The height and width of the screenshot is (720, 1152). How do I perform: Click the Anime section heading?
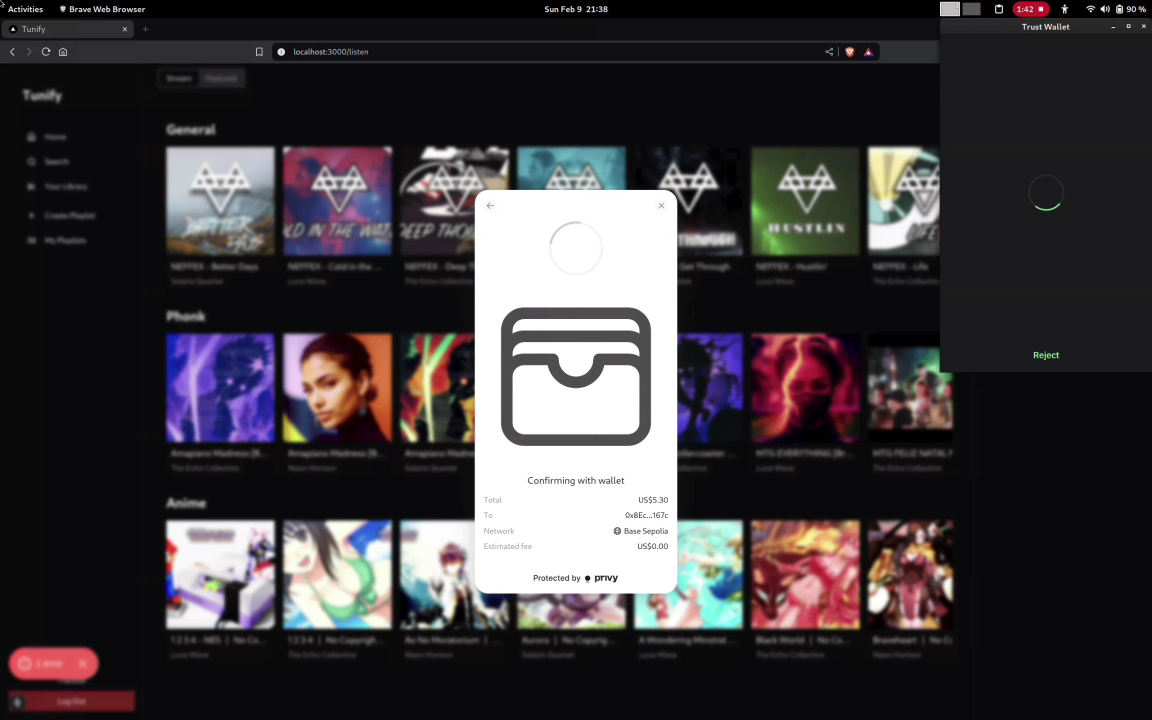pyautogui.click(x=186, y=503)
